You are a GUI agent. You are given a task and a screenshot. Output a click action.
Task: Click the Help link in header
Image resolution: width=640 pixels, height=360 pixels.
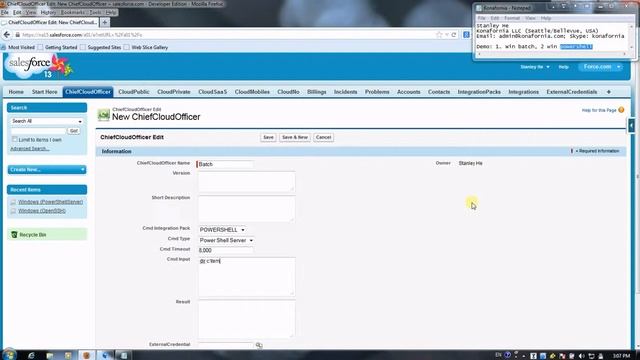563,67
